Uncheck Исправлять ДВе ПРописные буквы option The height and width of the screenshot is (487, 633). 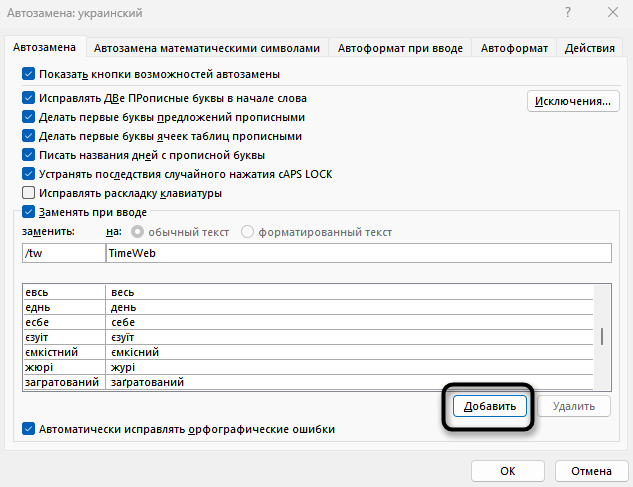pyautogui.click(x=28, y=98)
